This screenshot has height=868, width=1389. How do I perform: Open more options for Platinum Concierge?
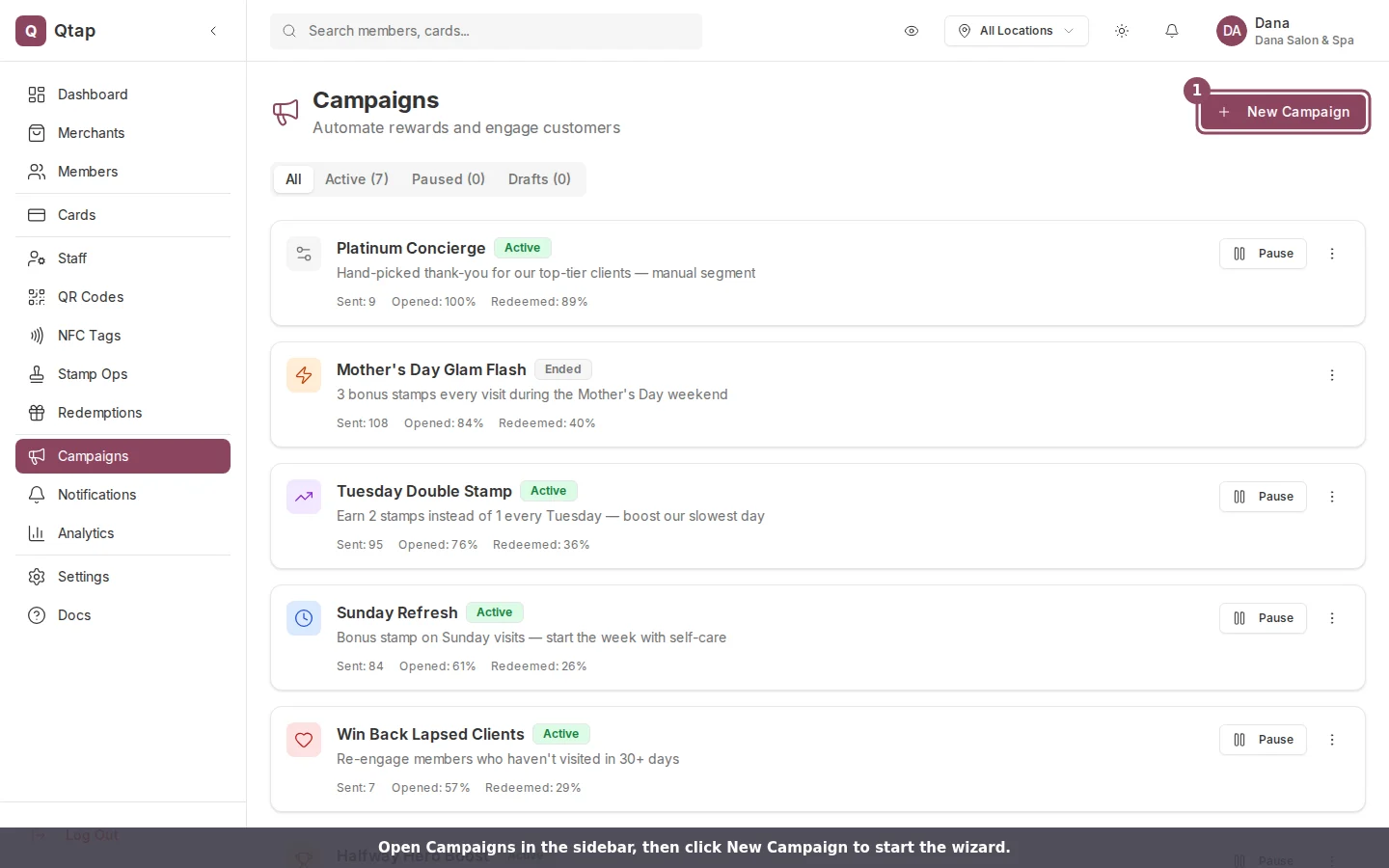pos(1332,254)
